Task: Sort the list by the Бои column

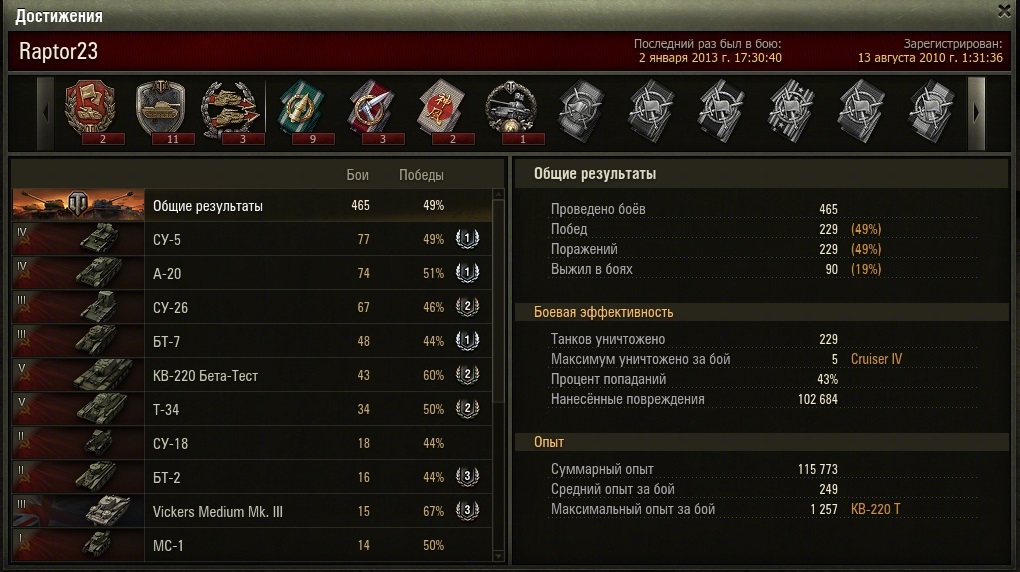Action: pos(357,175)
